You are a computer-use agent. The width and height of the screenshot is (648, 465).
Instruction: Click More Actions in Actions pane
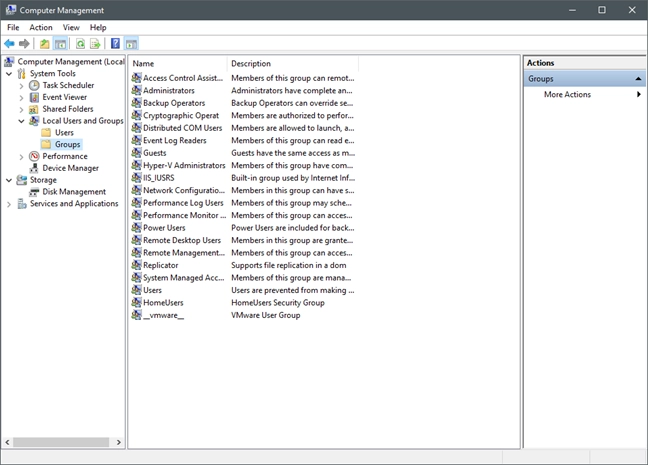coord(567,94)
